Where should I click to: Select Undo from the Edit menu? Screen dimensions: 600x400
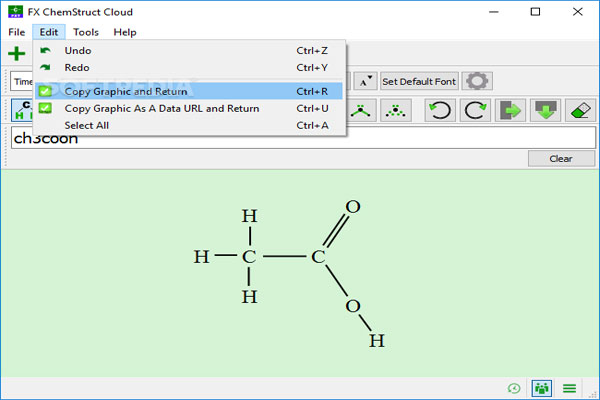pyautogui.click(x=77, y=50)
